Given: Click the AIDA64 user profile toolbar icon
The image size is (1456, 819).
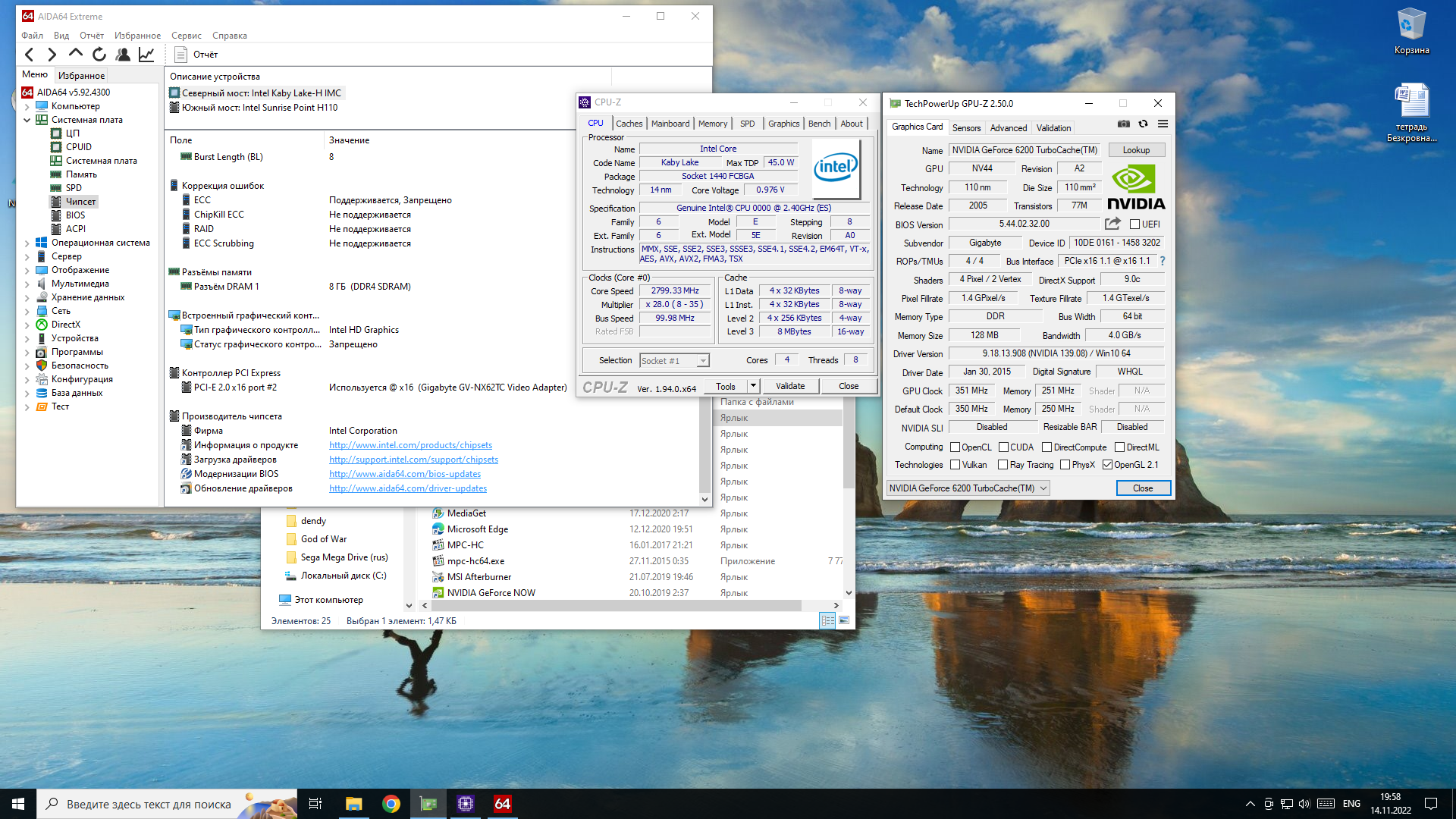Looking at the screenshot, I should 122,54.
